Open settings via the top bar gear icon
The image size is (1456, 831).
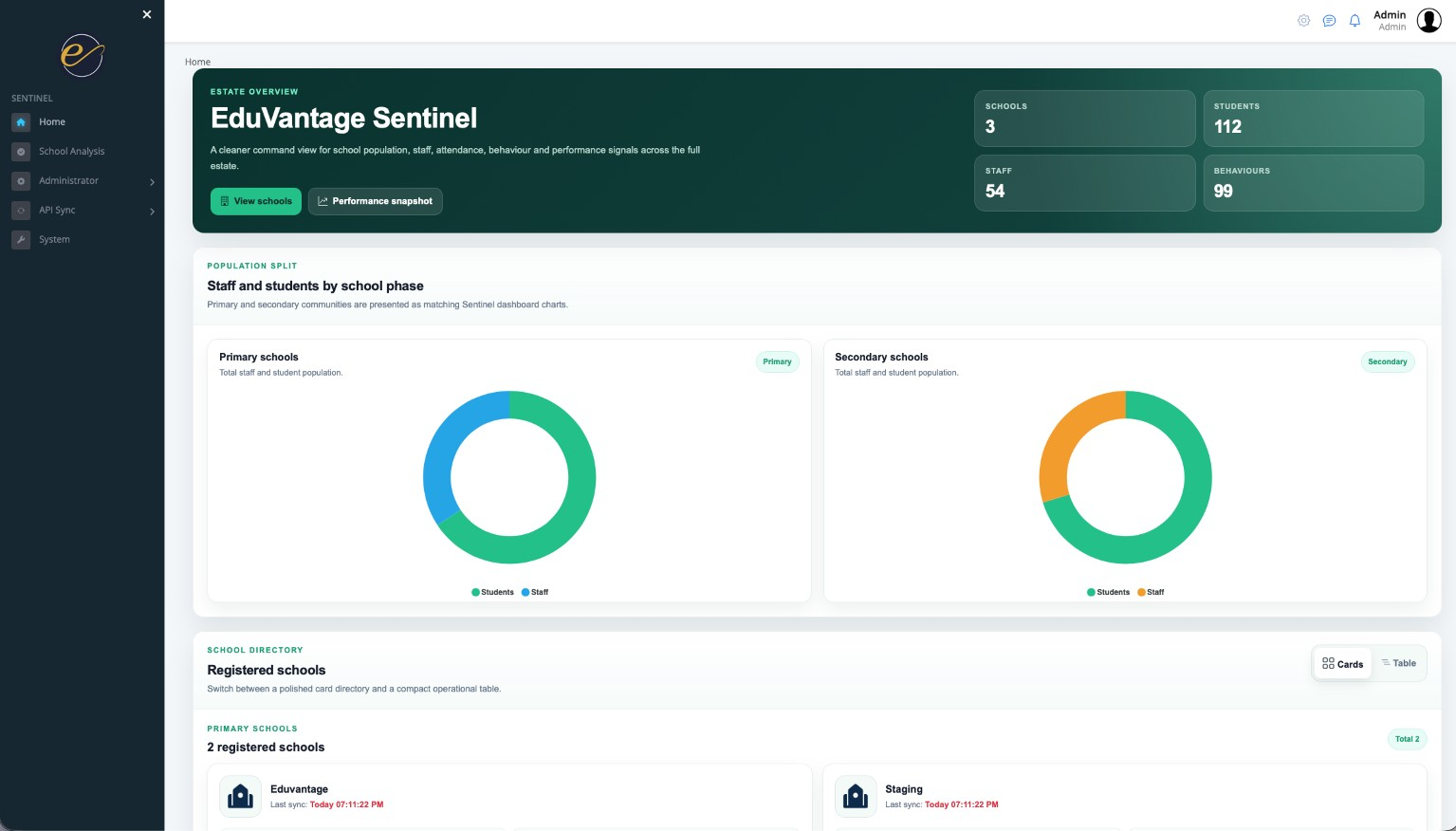1303,21
